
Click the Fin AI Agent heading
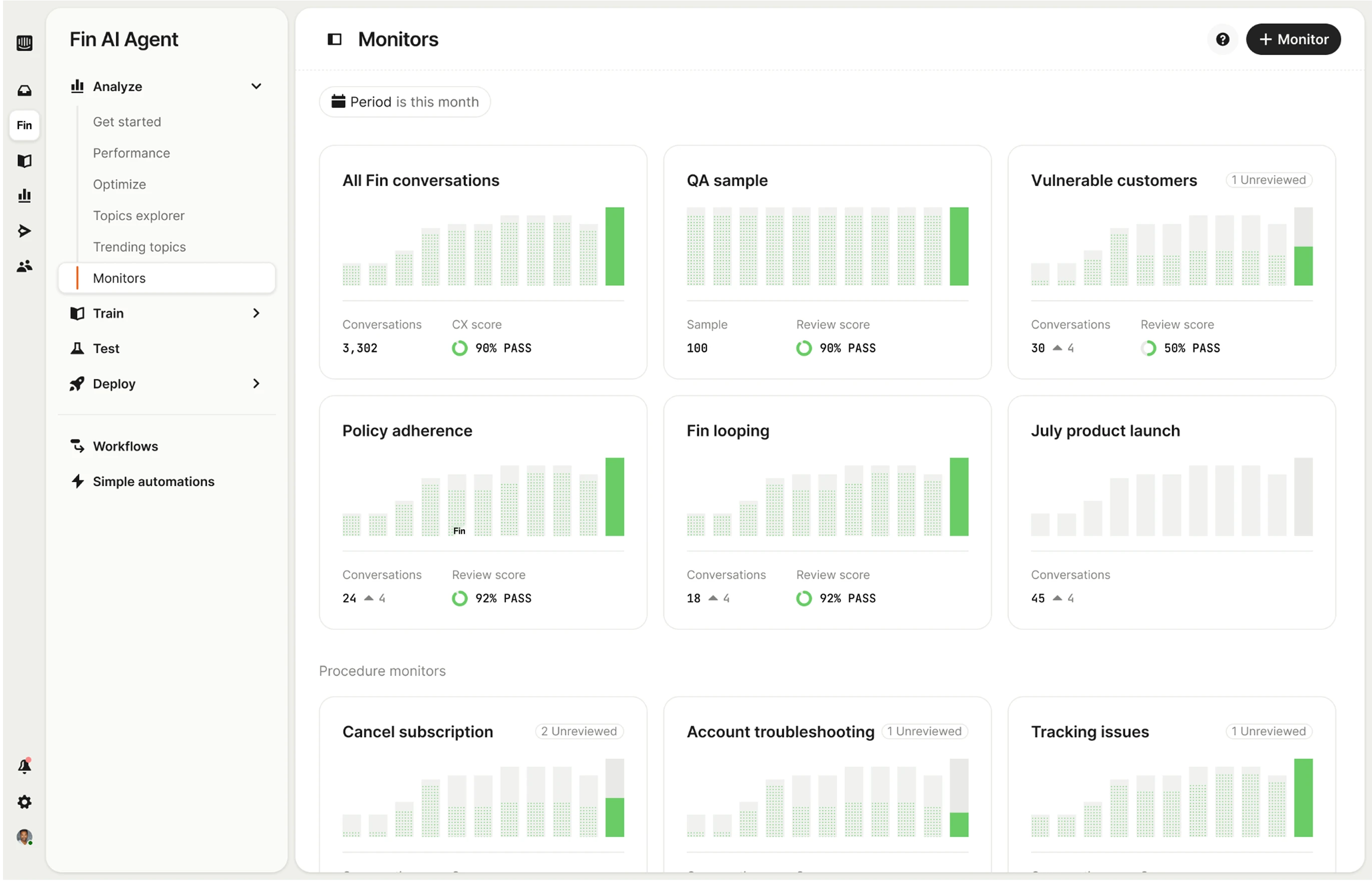(124, 40)
